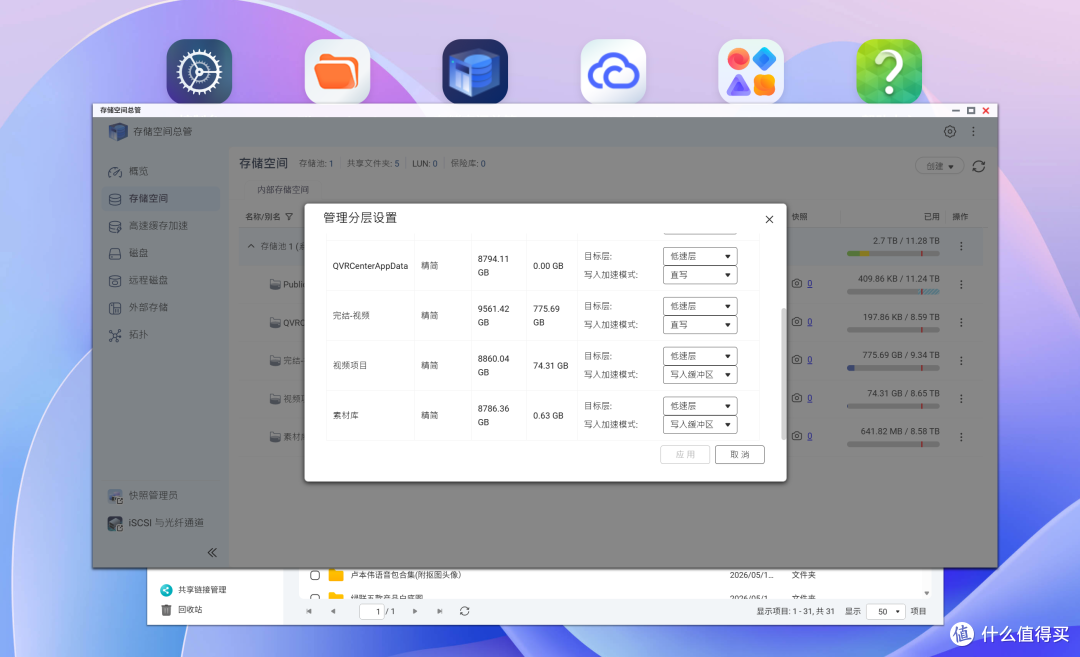The height and width of the screenshot is (657, 1080).
Task: Open actions menu for the 409.86 KB row
Action: tap(962, 284)
